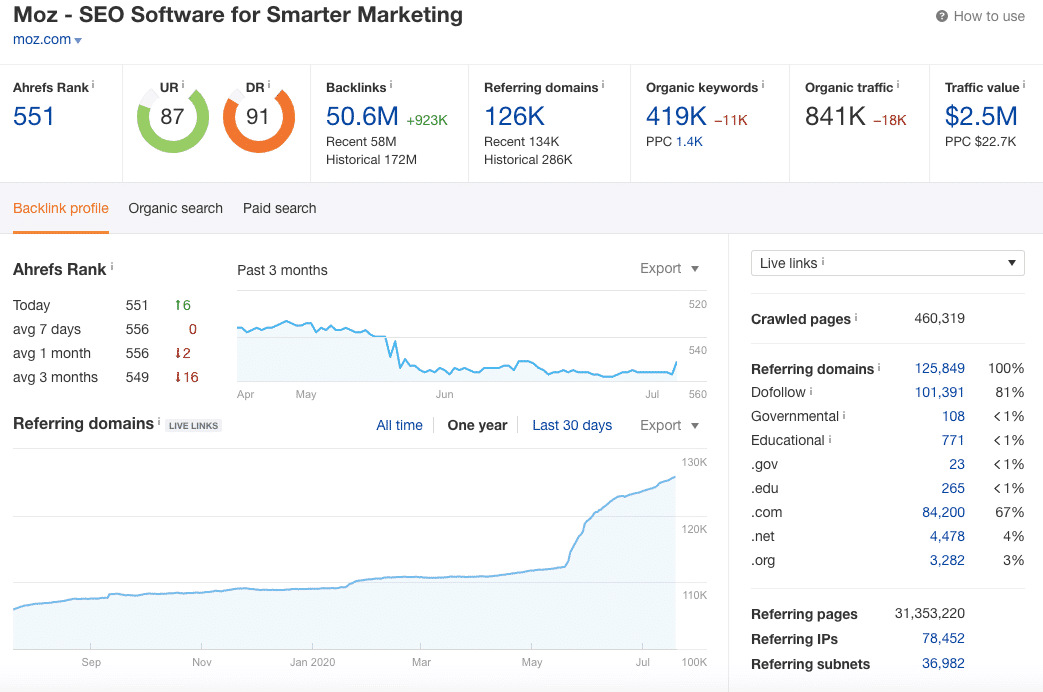
Task: Click info icon beside DR gauge label
Action: (x=269, y=85)
